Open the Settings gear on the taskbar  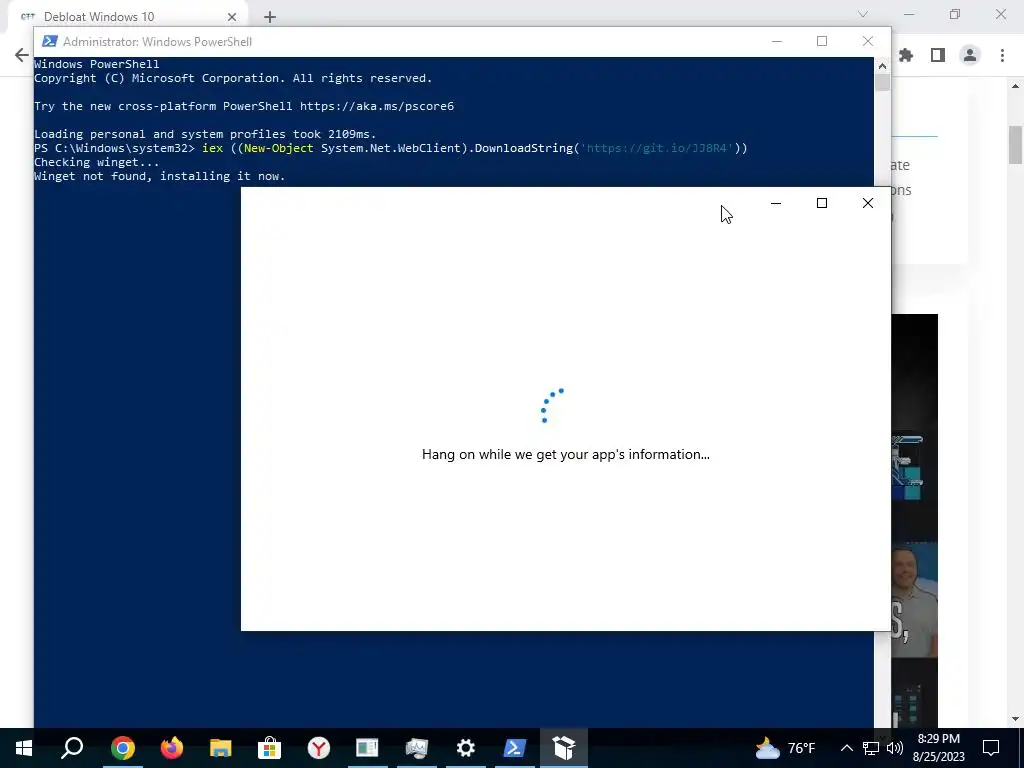pos(466,747)
